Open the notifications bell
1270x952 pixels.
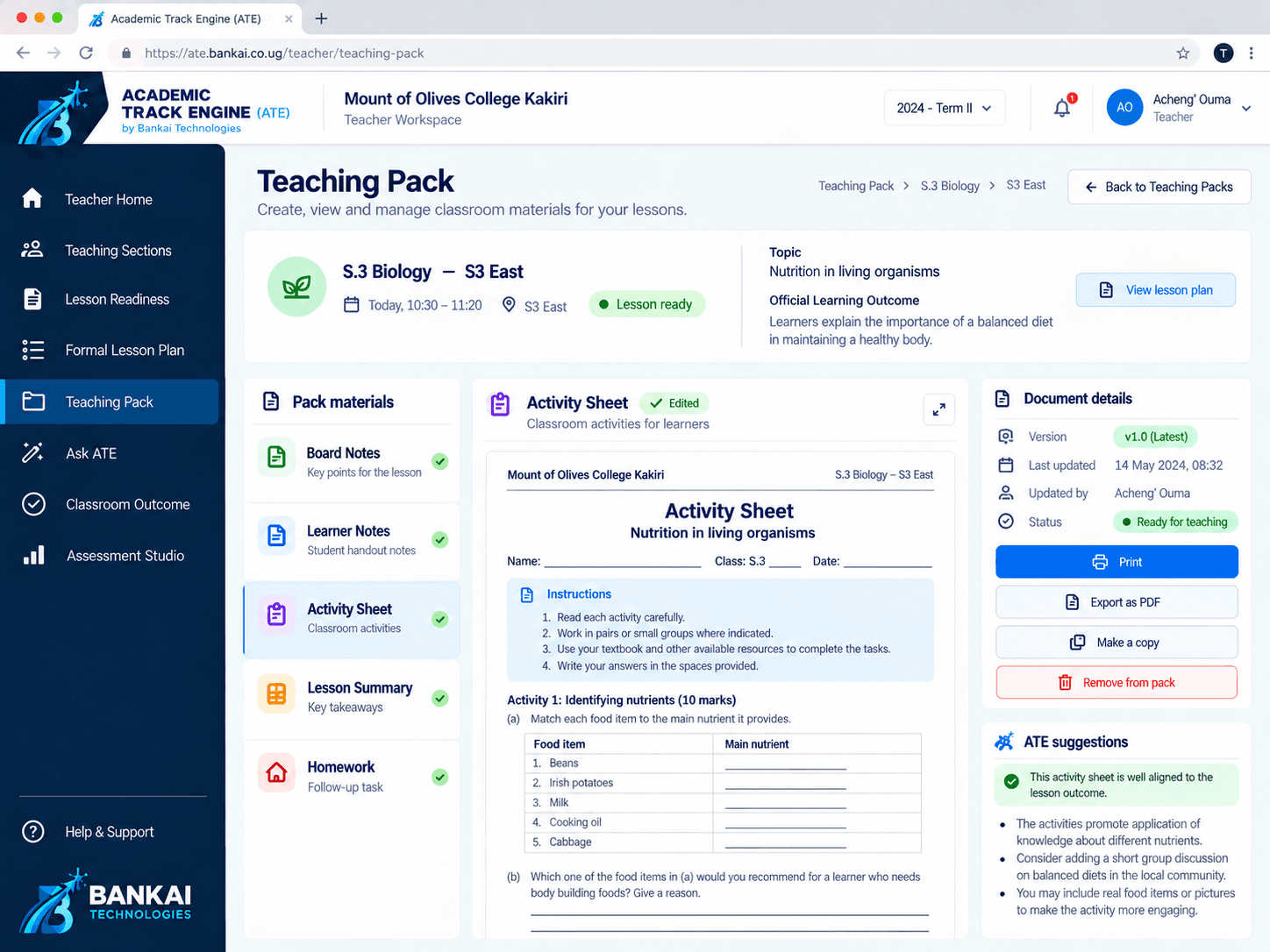[1062, 108]
